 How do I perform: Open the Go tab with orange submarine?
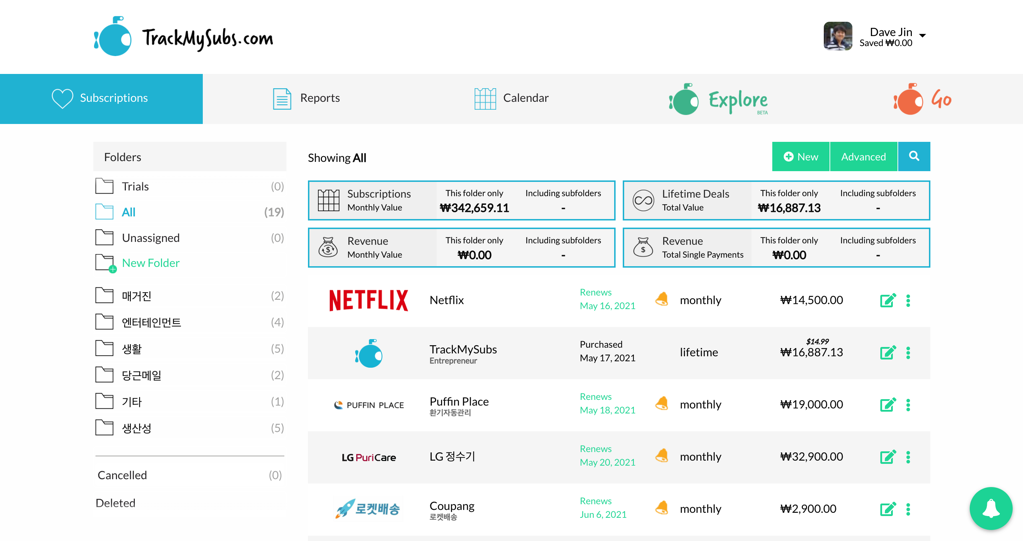tap(923, 99)
